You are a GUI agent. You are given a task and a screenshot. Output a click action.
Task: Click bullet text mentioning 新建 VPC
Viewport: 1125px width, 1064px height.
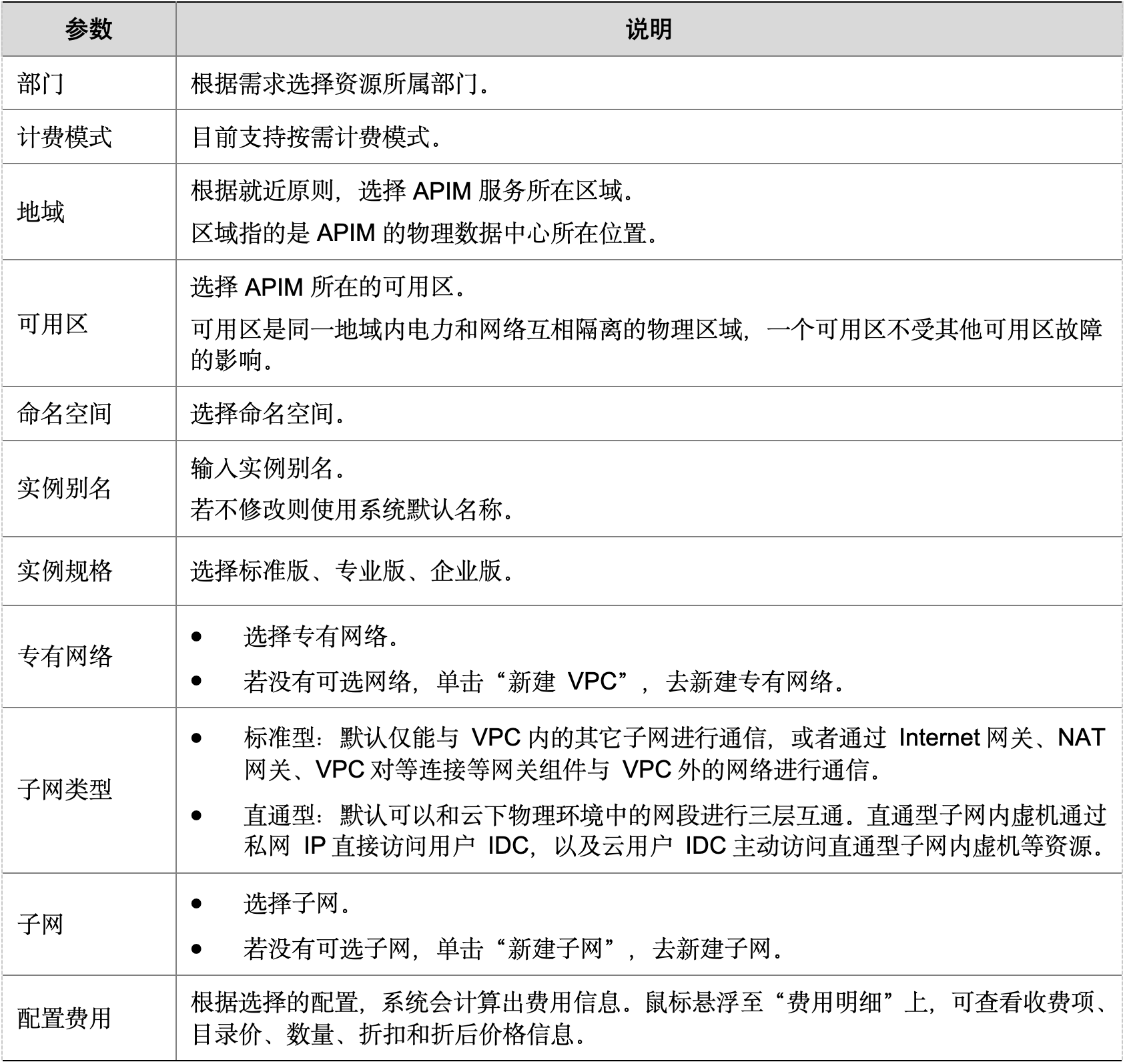546,682
